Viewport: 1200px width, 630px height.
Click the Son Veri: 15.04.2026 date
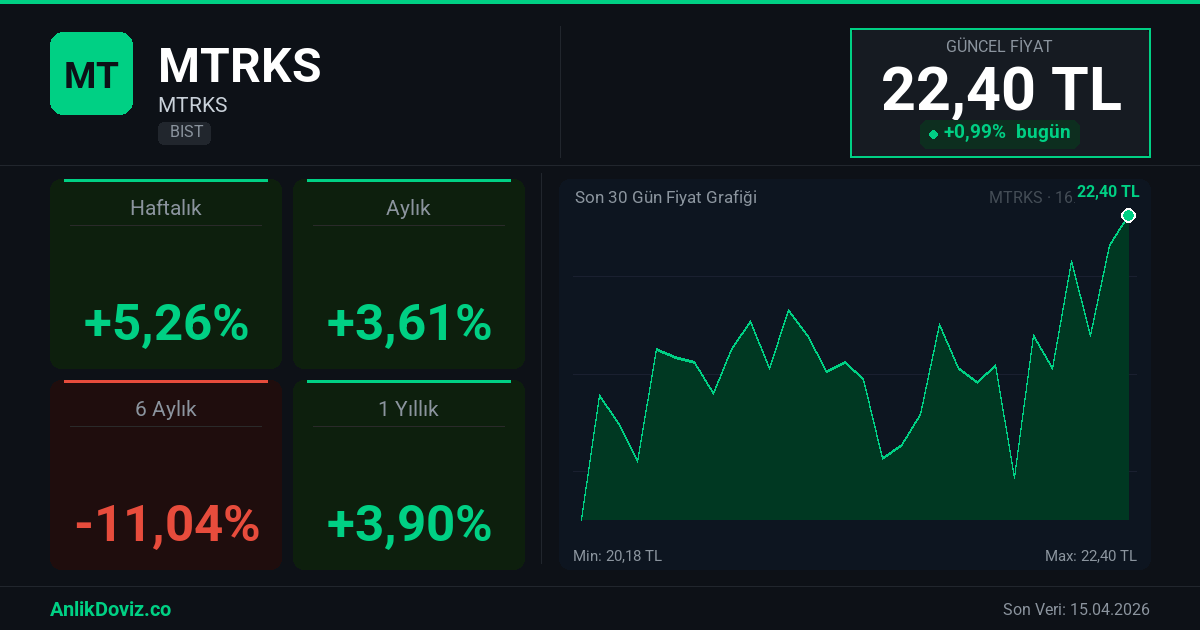[1076, 609]
